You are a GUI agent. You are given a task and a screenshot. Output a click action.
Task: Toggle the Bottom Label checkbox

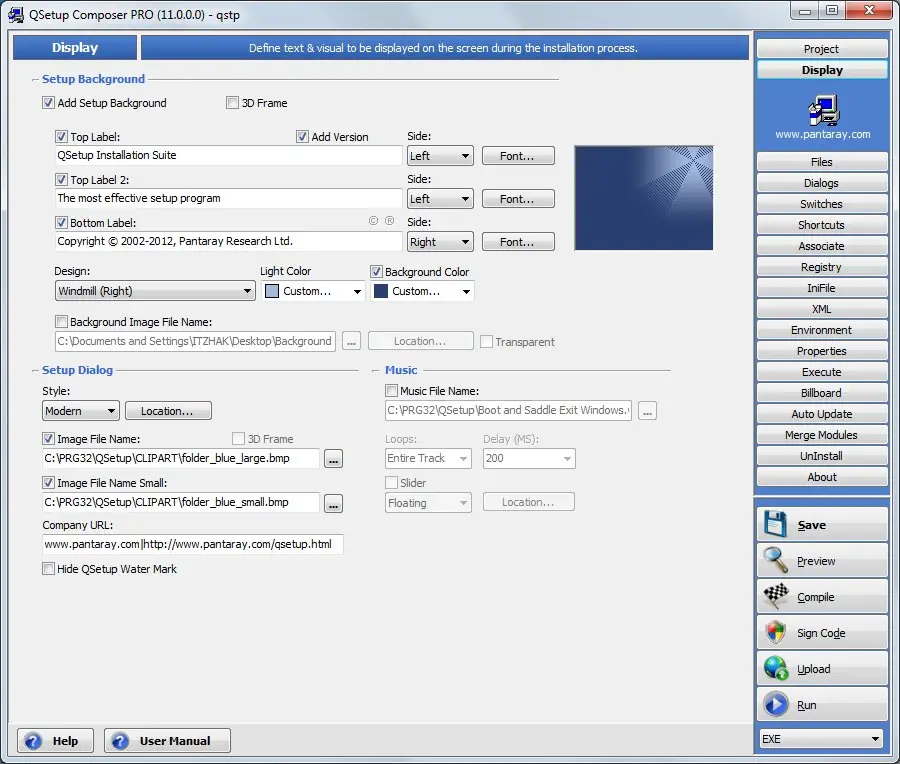coord(61,223)
